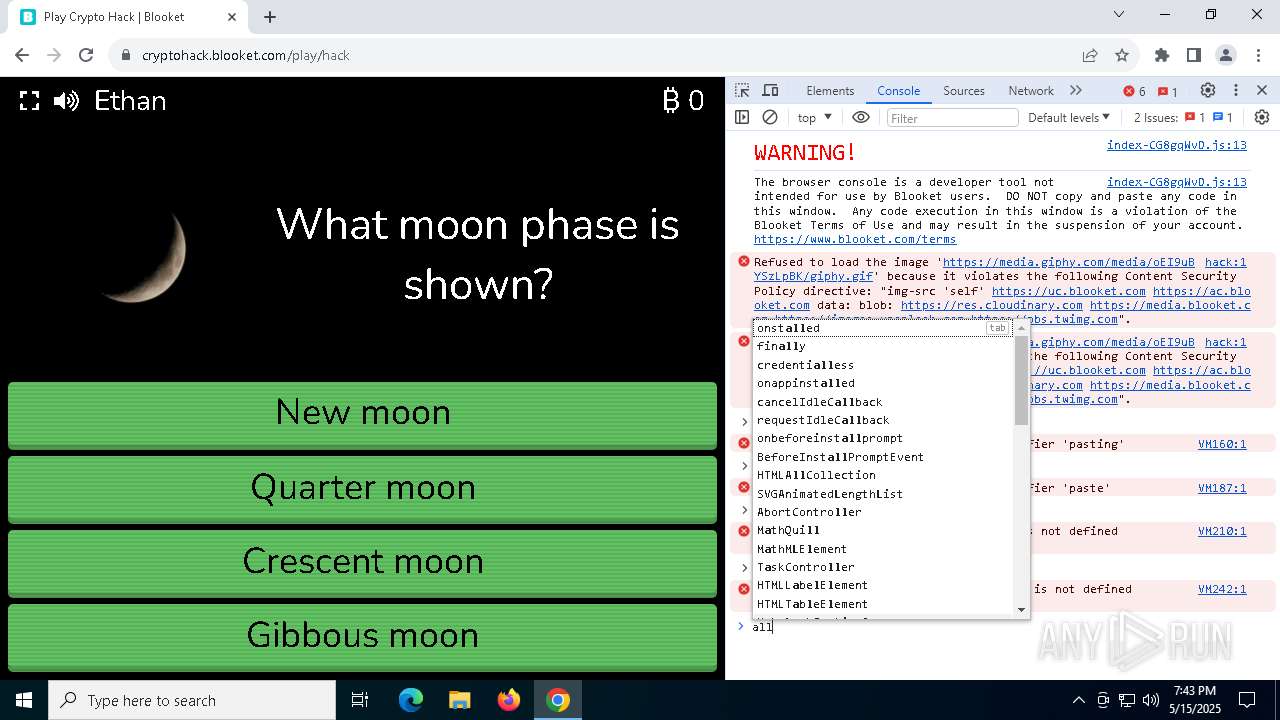Select the onstalled autocomplete suggestion
Image resolution: width=1280 pixels, height=720 pixels.
[x=883, y=328]
